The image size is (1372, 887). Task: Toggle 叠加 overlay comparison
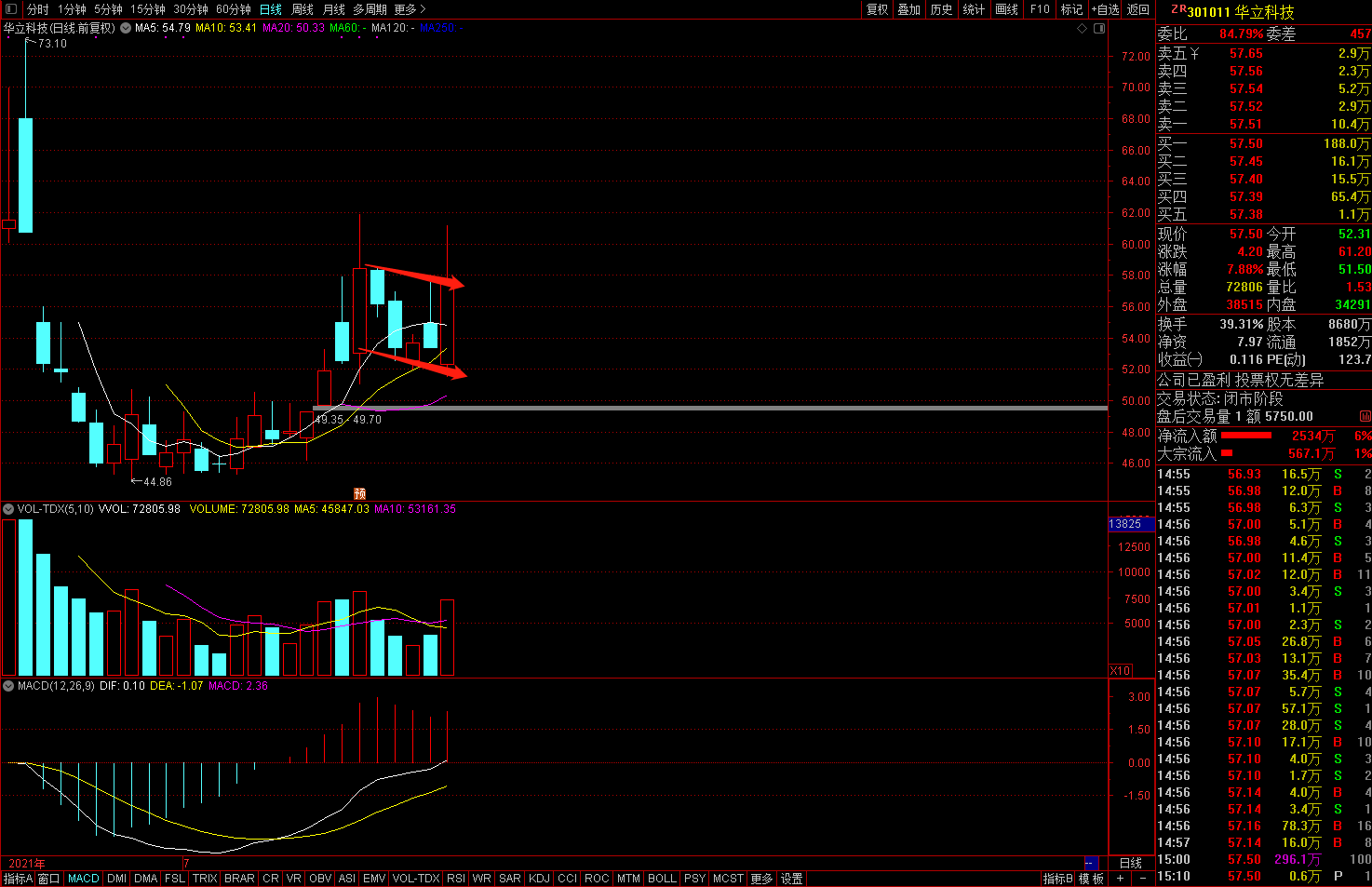coord(908,9)
